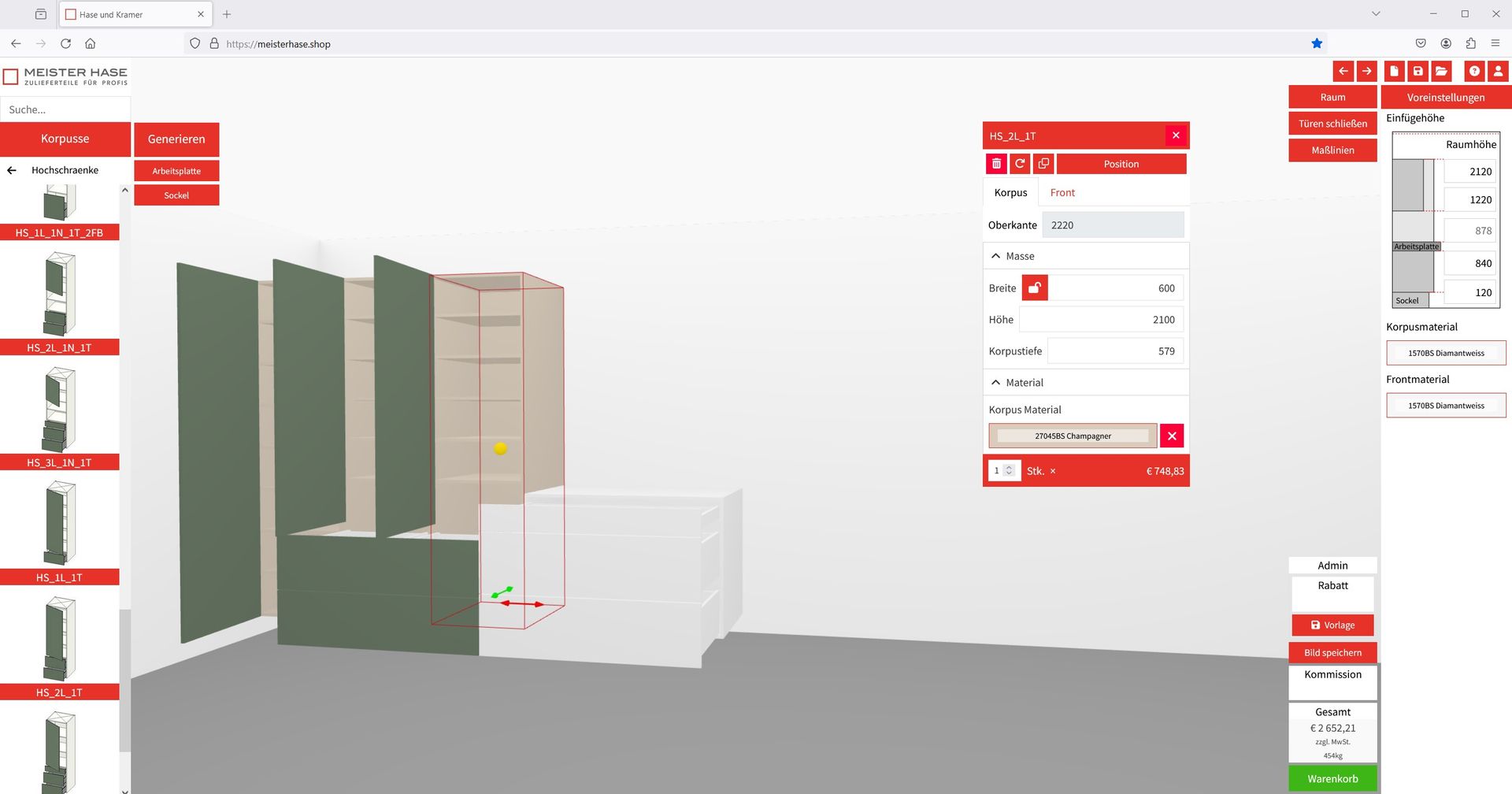The height and width of the screenshot is (794, 1512).
Task: Open the Korpusmaterial 1570BS Diamantweiss swatch
Action: [x=1446, y=353]
